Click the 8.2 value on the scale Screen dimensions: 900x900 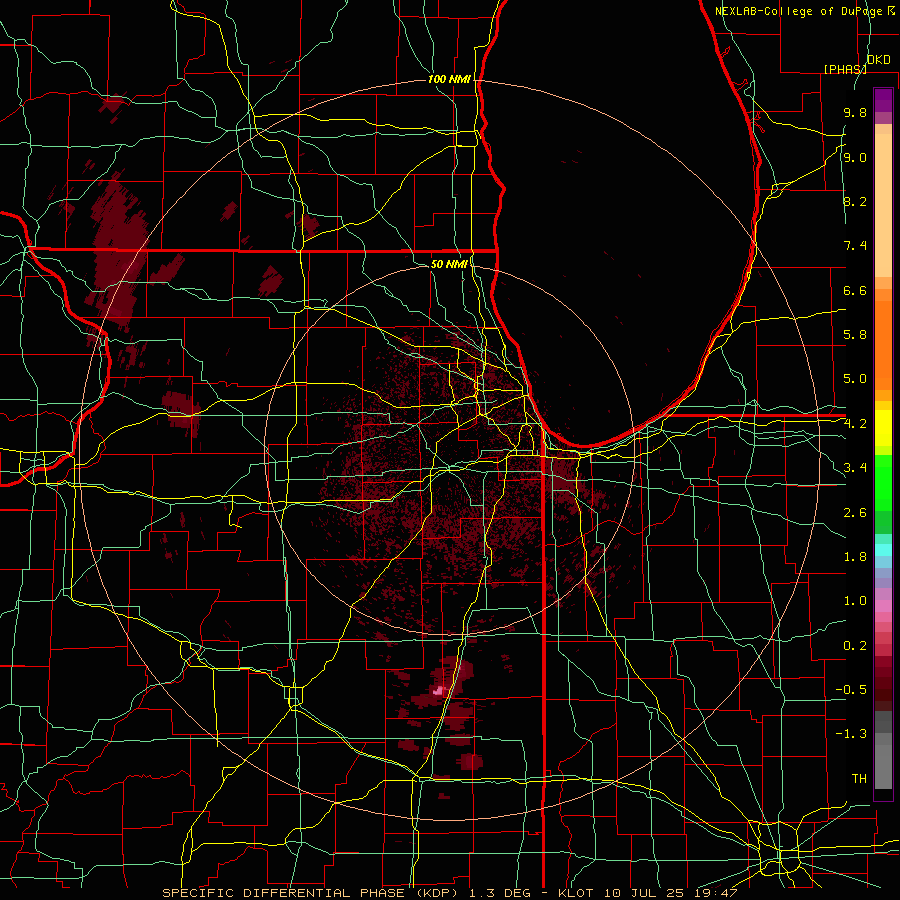(855, 201)
